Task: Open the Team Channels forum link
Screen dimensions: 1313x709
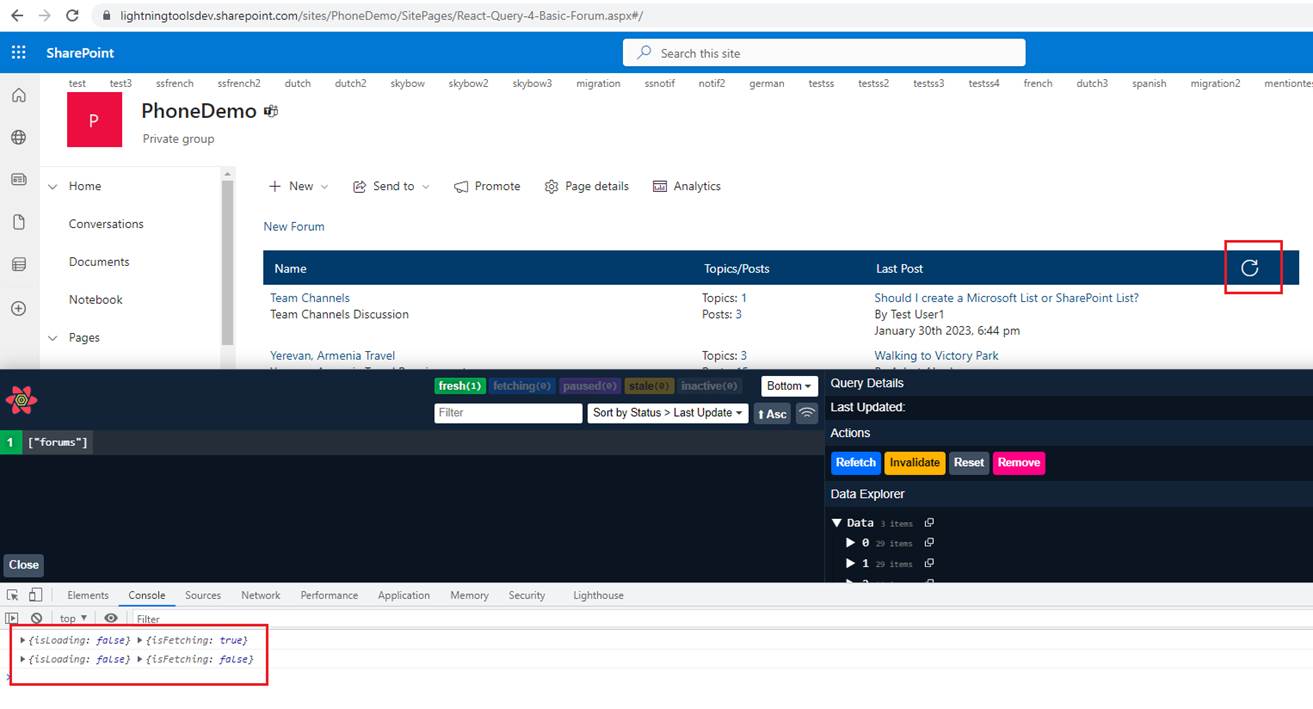Action: pyautogui.click(x=310, y=298)
